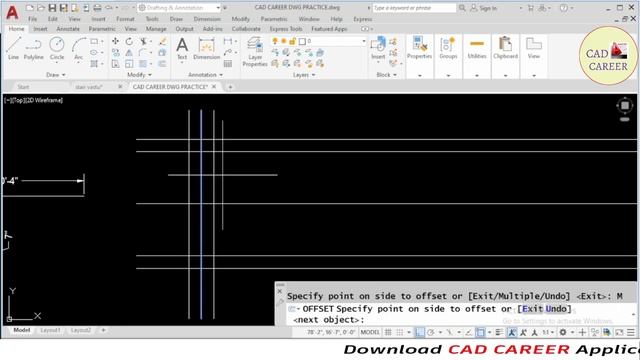This screenshot has height=360, width=640.
Task: Click the Rotate tool in Modify panel
Action: click(x=129, y=41)
